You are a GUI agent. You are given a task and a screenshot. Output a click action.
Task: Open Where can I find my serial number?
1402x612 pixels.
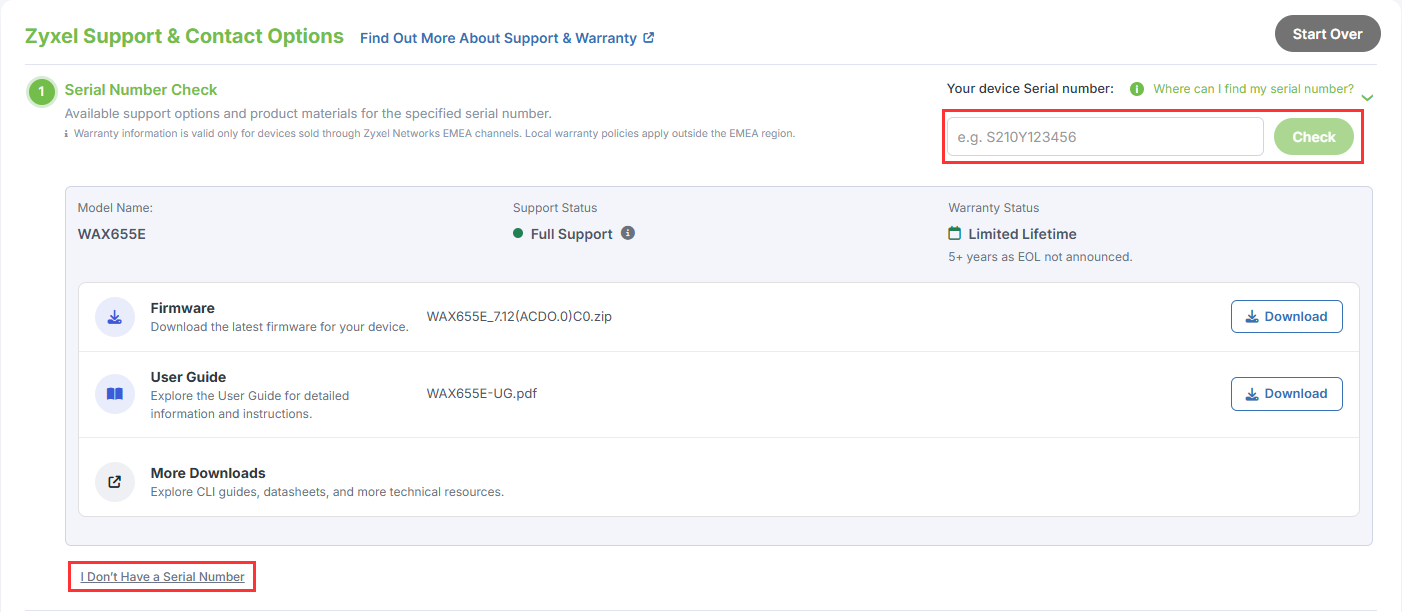(x=1253, y=89)
